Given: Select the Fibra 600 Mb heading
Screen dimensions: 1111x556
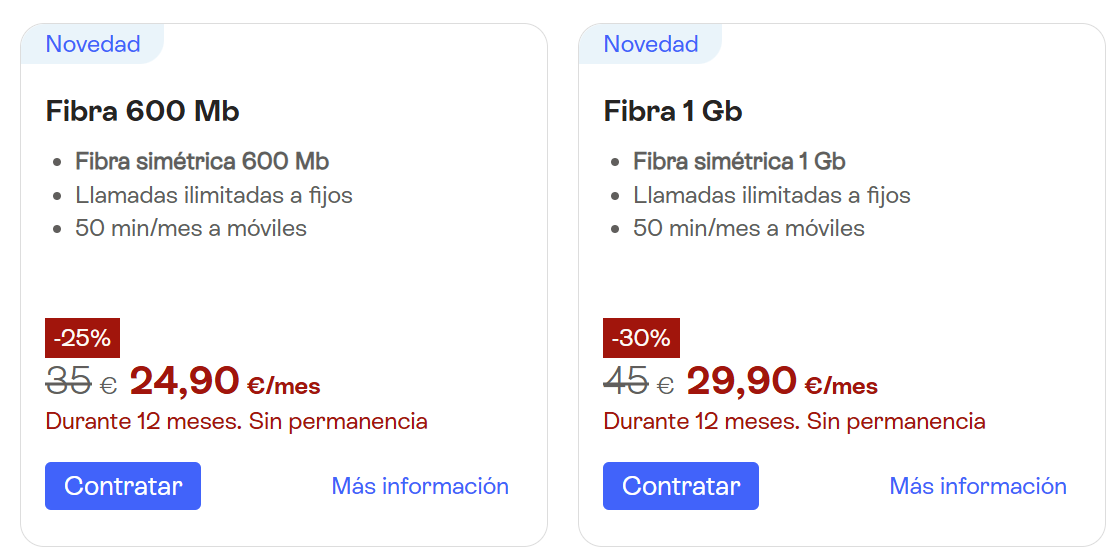Looking at the screenshot, I should [x=143, y=110].
